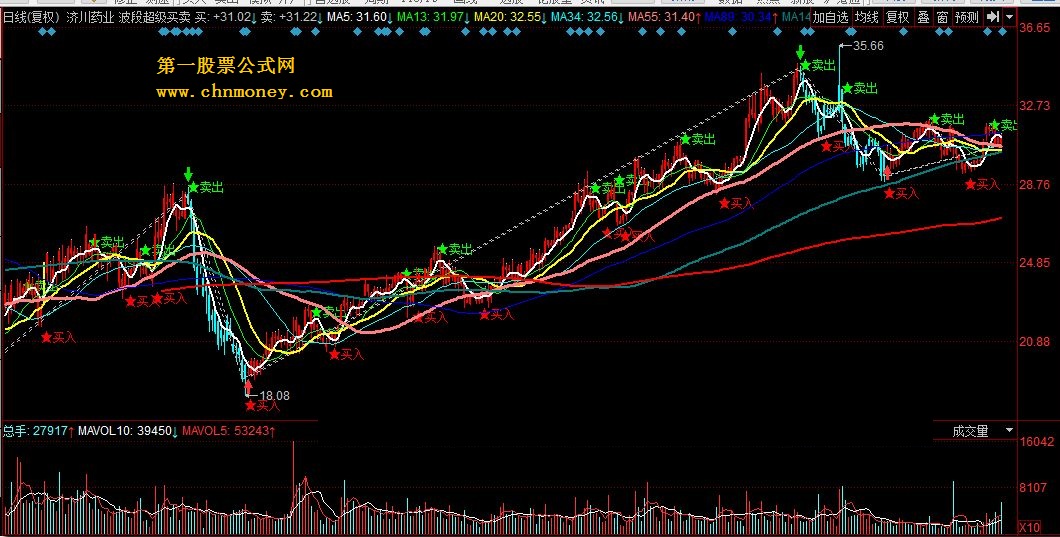This screenshot has height=537, width=1060.
Task: Click the 16042 volume axis value
Action: (x=1036, y=442)
